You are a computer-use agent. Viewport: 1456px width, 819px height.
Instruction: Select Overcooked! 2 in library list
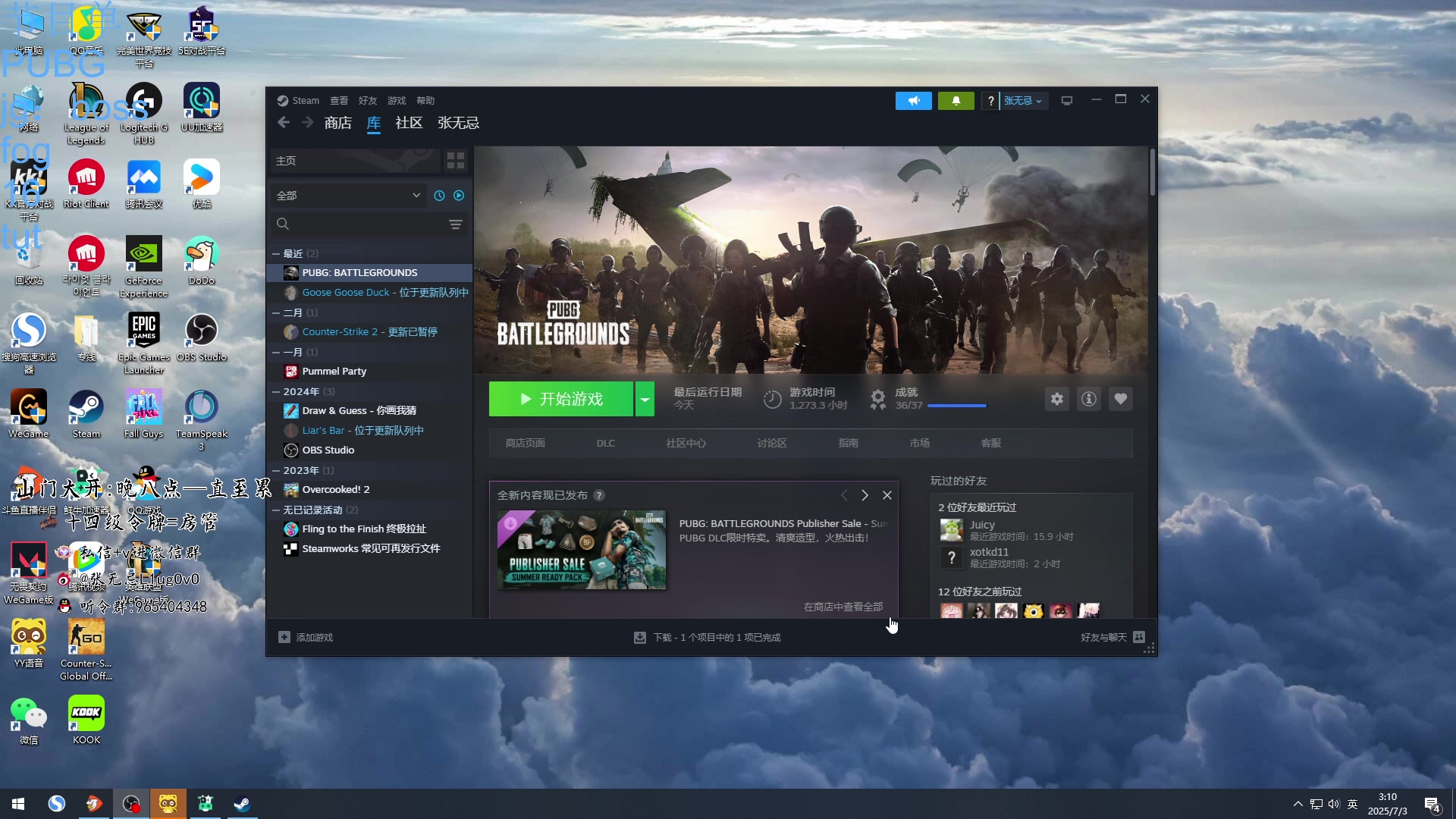click(371, 490)
